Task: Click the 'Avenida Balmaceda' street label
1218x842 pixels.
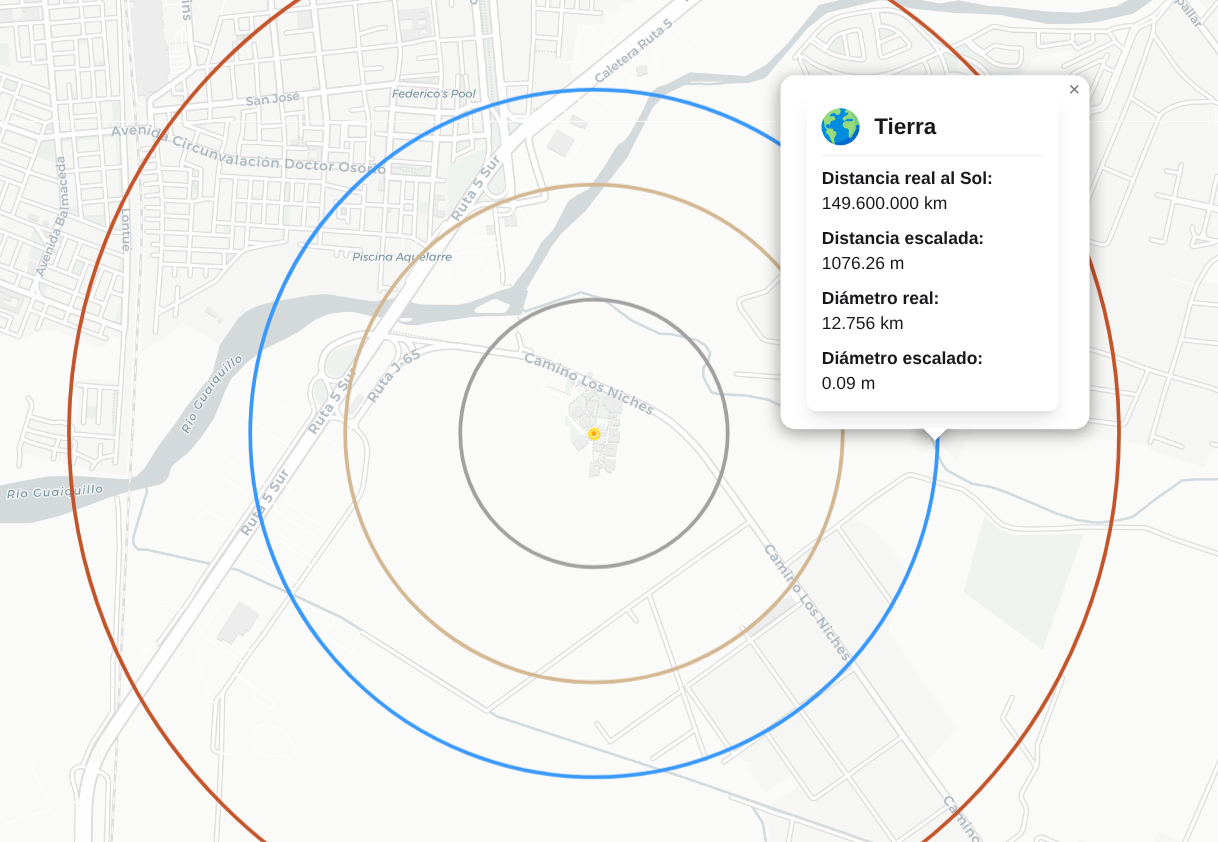Action: pos(50,216)
